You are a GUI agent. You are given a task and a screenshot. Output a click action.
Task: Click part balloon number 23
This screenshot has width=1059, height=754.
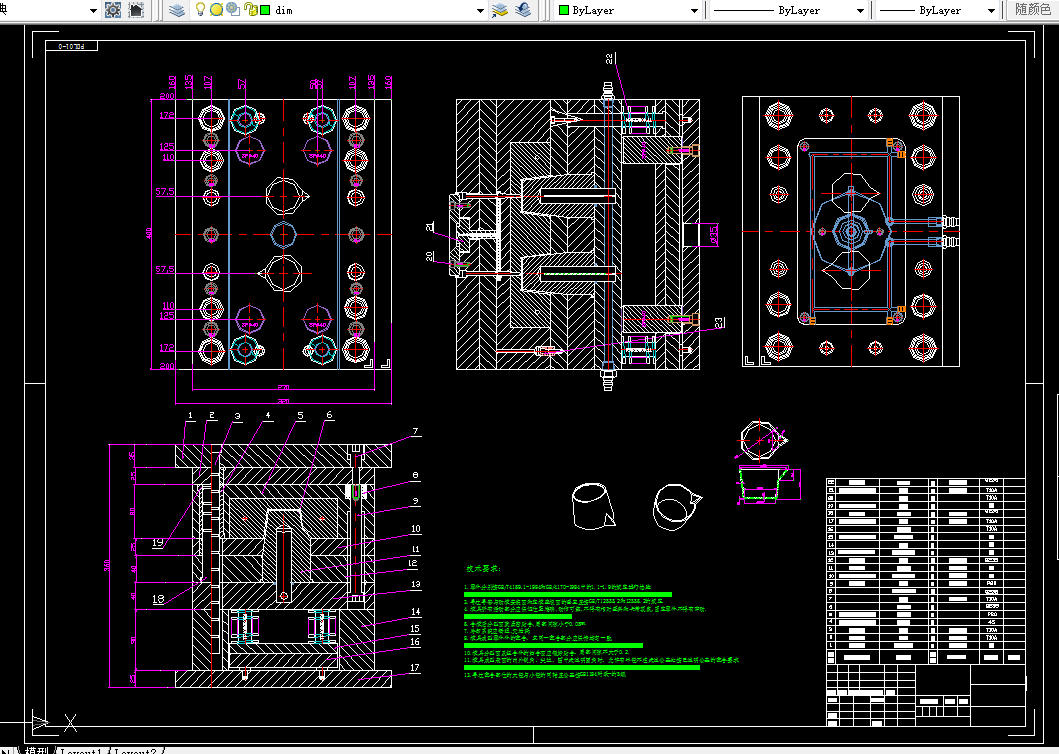click(x=719, y=322)
